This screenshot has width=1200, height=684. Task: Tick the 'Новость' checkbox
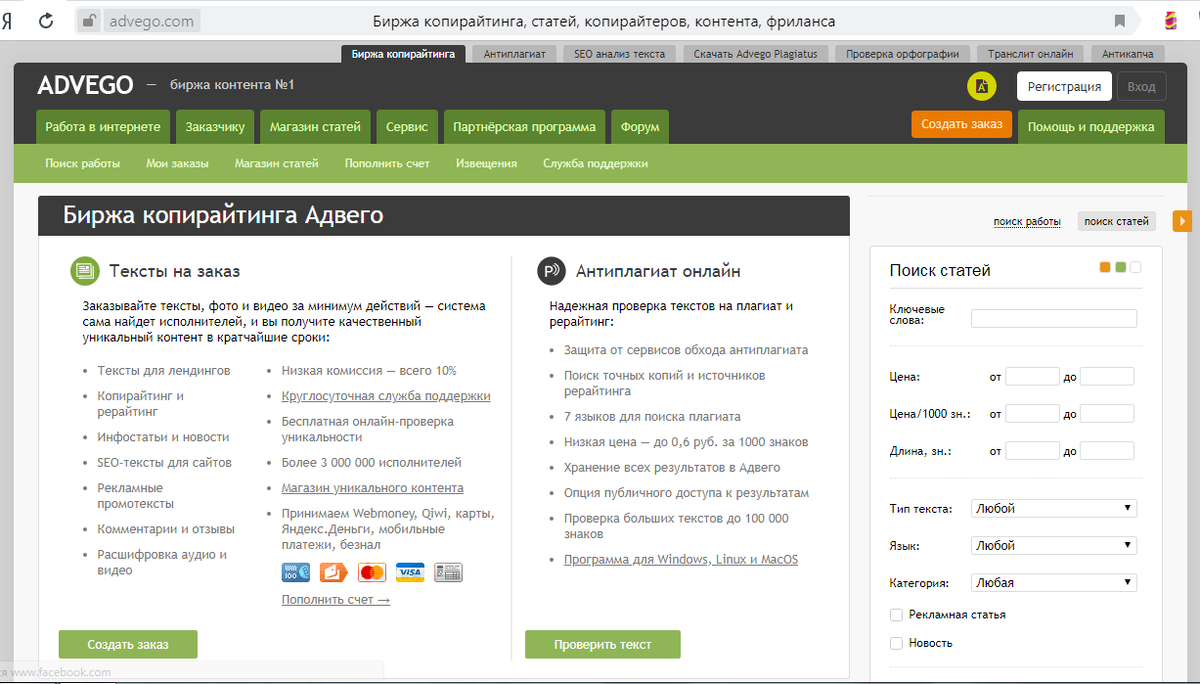pyautogui.click(x=897, y=643)
